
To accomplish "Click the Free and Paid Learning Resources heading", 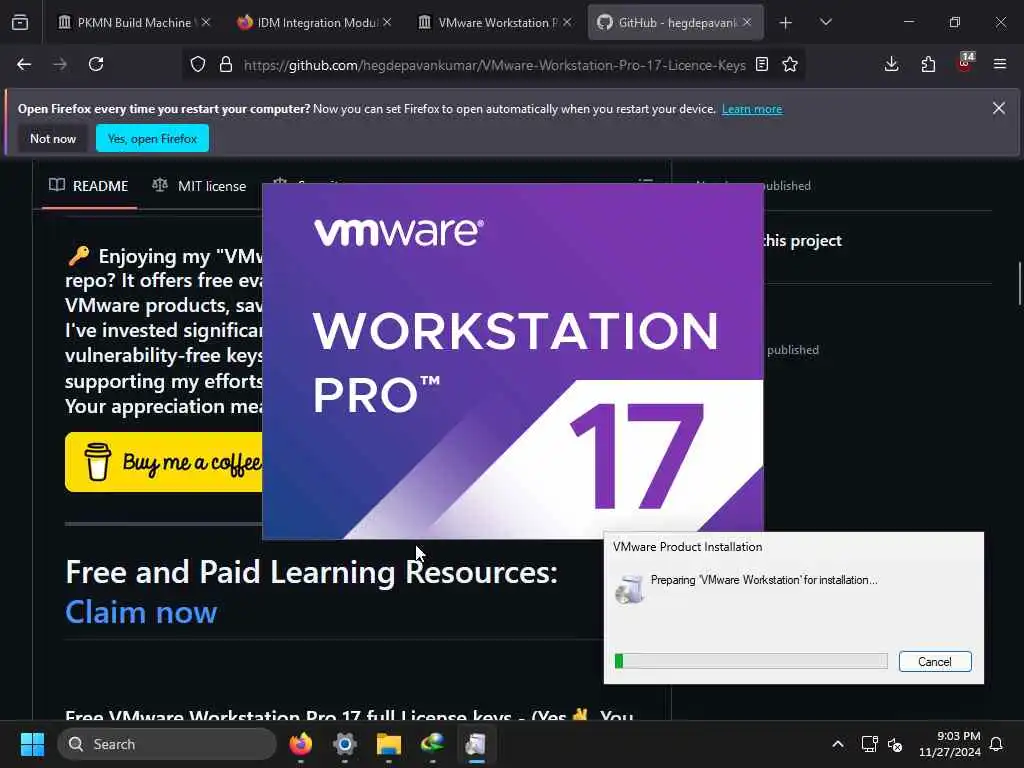I will pyautogui.click(x=312, y=572).
